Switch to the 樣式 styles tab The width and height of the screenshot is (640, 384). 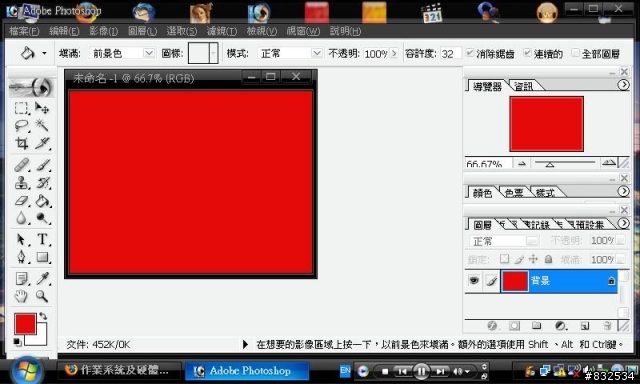(x=545, y=192)
